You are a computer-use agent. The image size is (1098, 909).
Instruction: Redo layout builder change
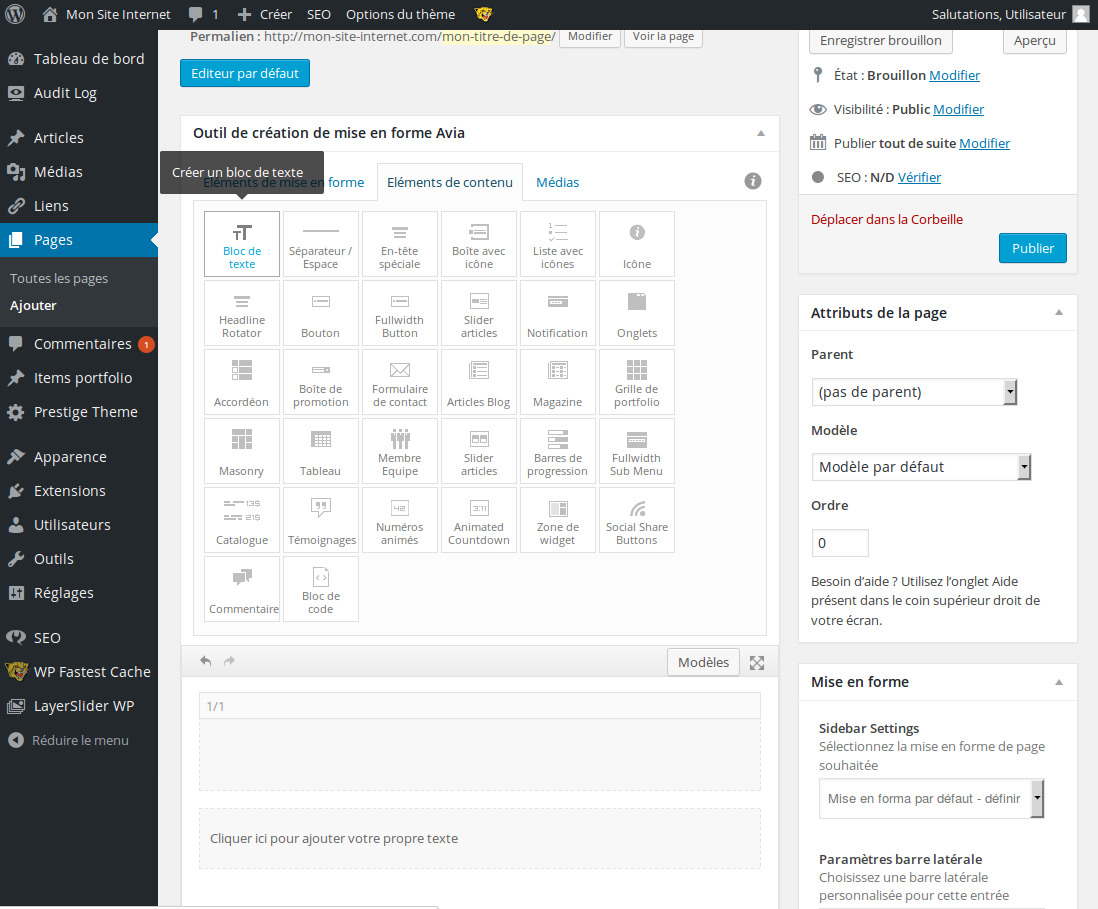pyautogui.click(x=229, y=661)
